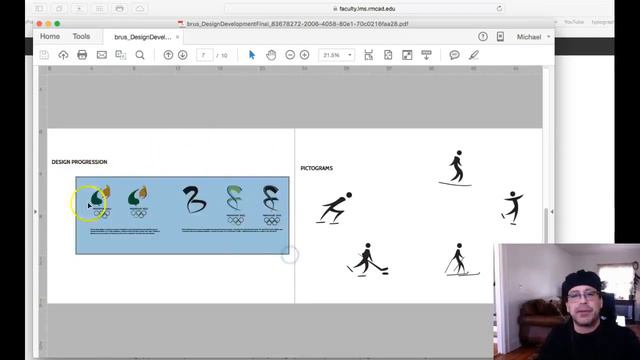Open the Michael account dropdown
This screenshot has height=360, width=640.
pyautogui.click(x=533, y=37)
